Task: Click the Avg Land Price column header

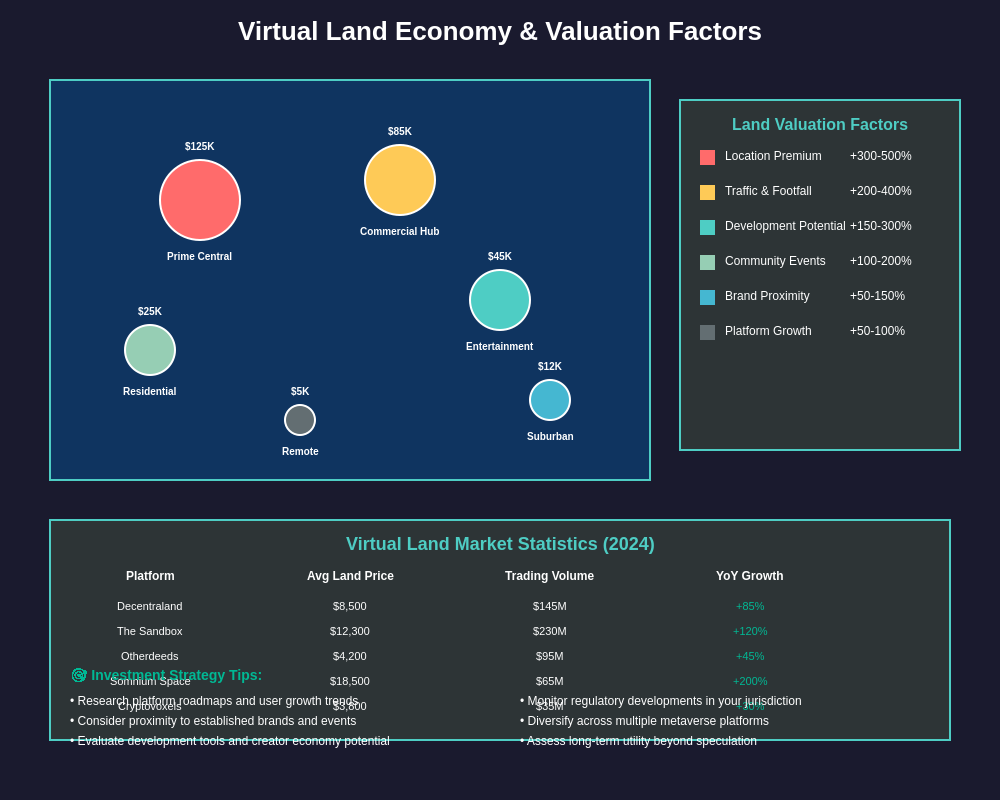Action: point(350,576)
